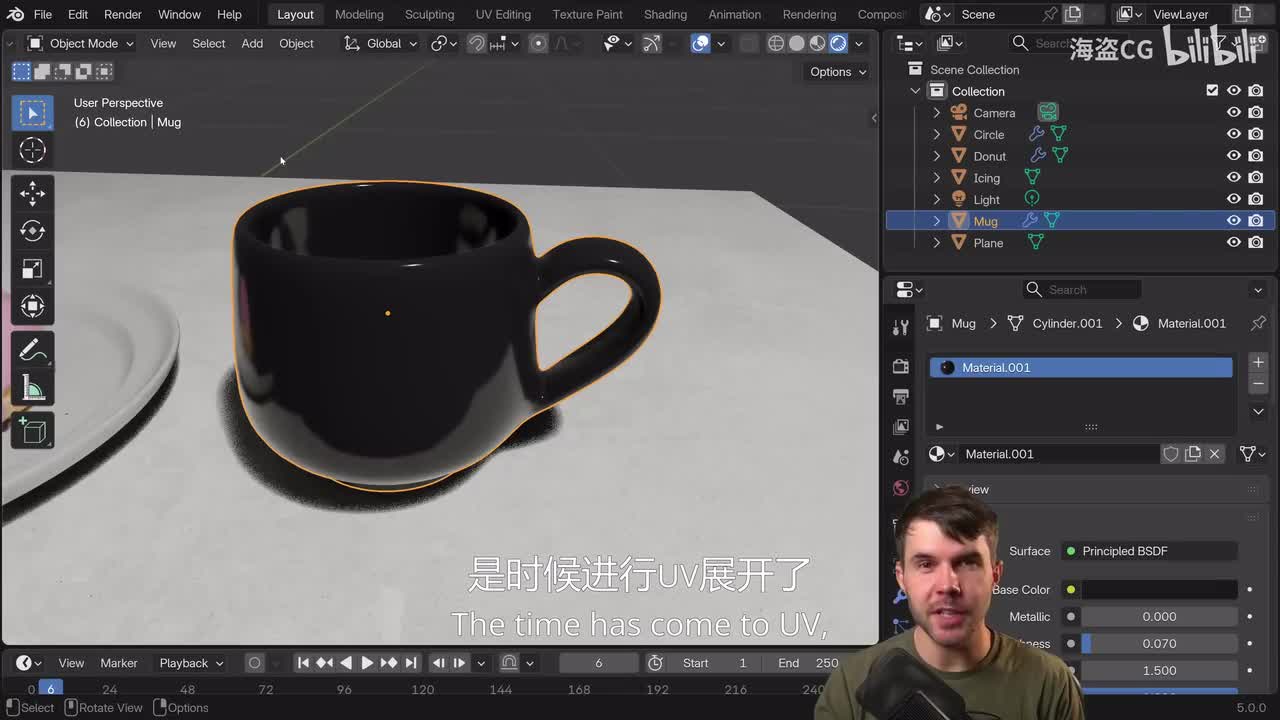Jump to the timeline start frame
This screenshot has width=1280, height=720.
pyautogui.click(x=303, y=662)
